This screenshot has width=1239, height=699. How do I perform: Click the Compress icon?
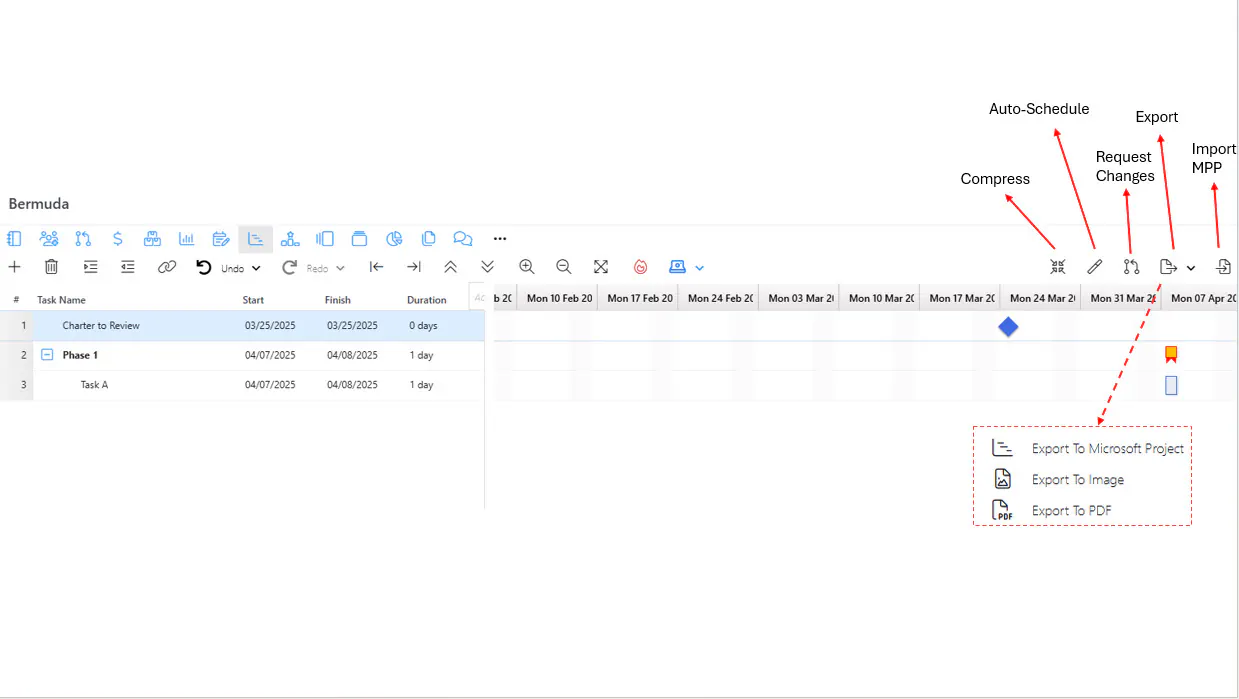1058,267
